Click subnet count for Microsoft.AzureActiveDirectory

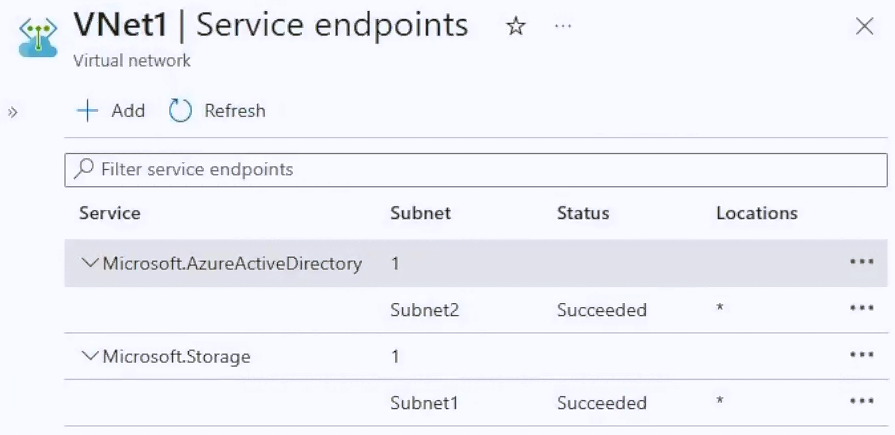point(395,264)
